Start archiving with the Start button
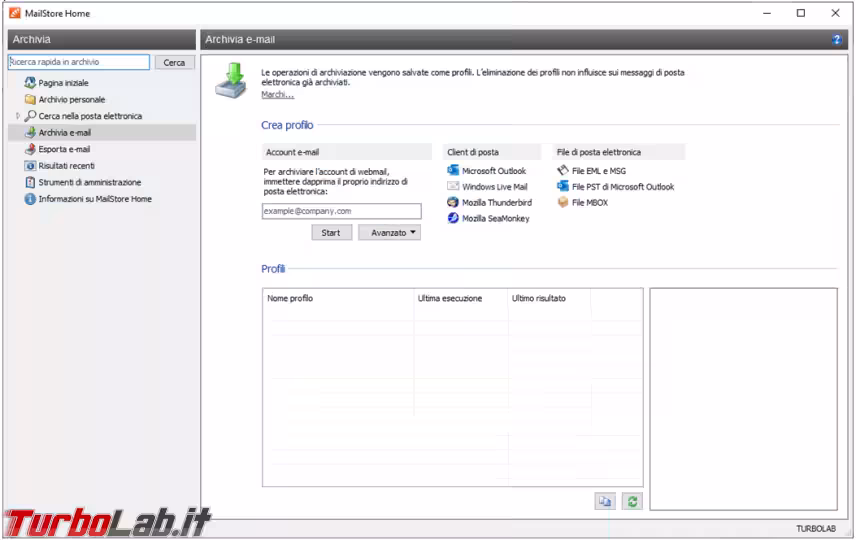Viewport: 856px width, 540px height. click(331, 233)
